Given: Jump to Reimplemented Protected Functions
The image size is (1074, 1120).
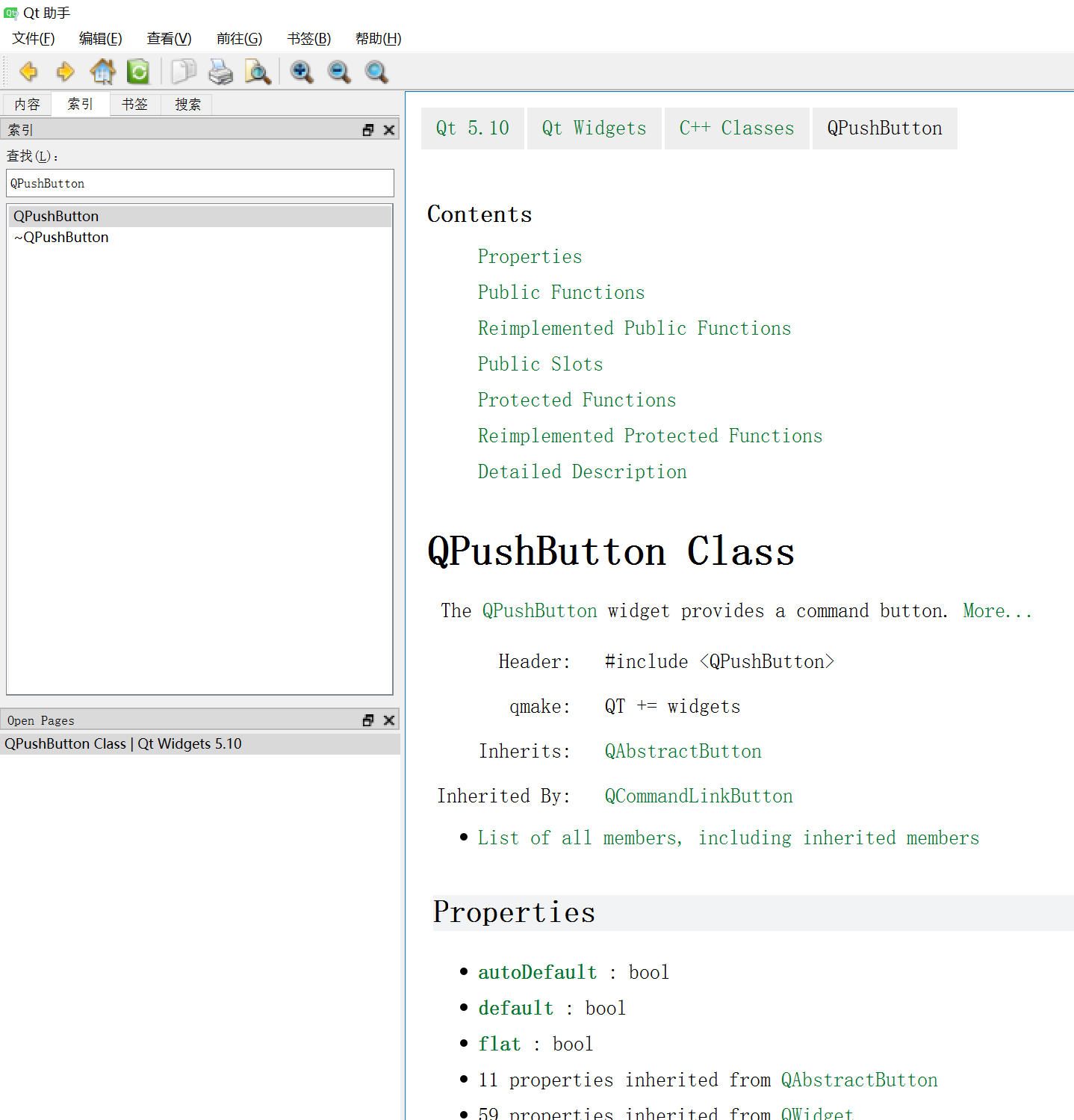Looking at the screenshot, I should pos(651,436).
